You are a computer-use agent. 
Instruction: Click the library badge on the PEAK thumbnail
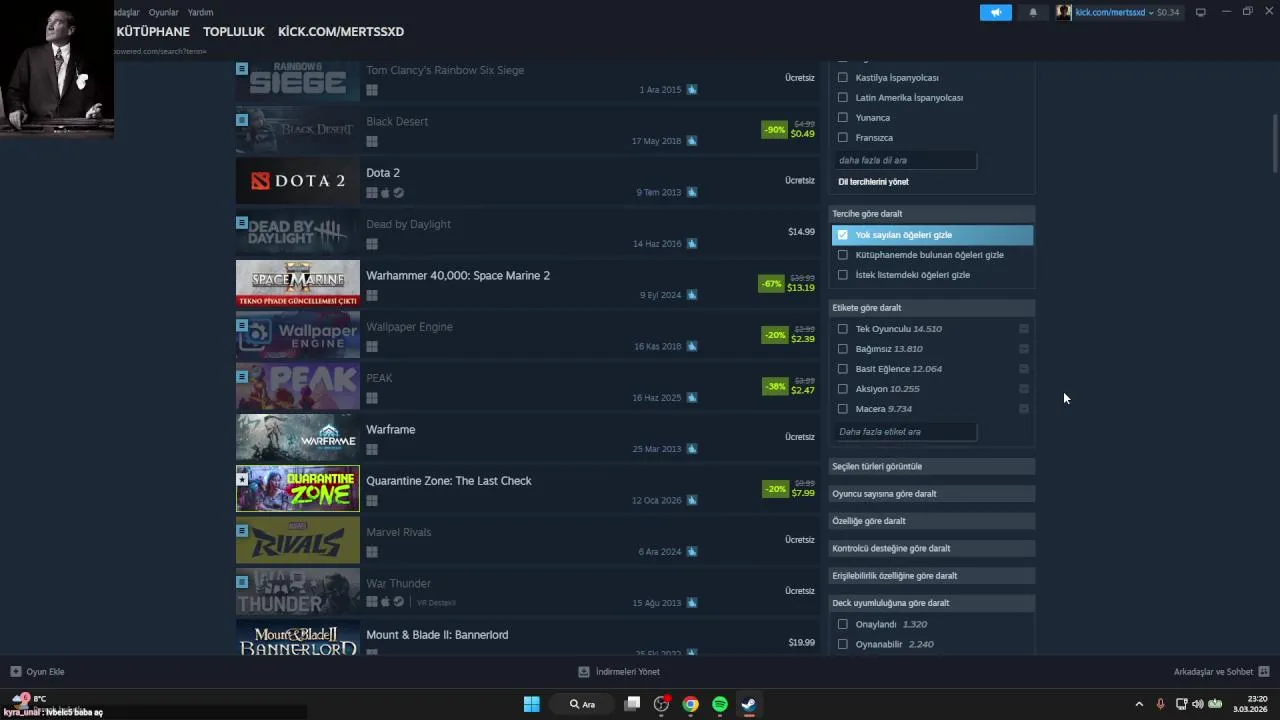click(x=242, y=376)
